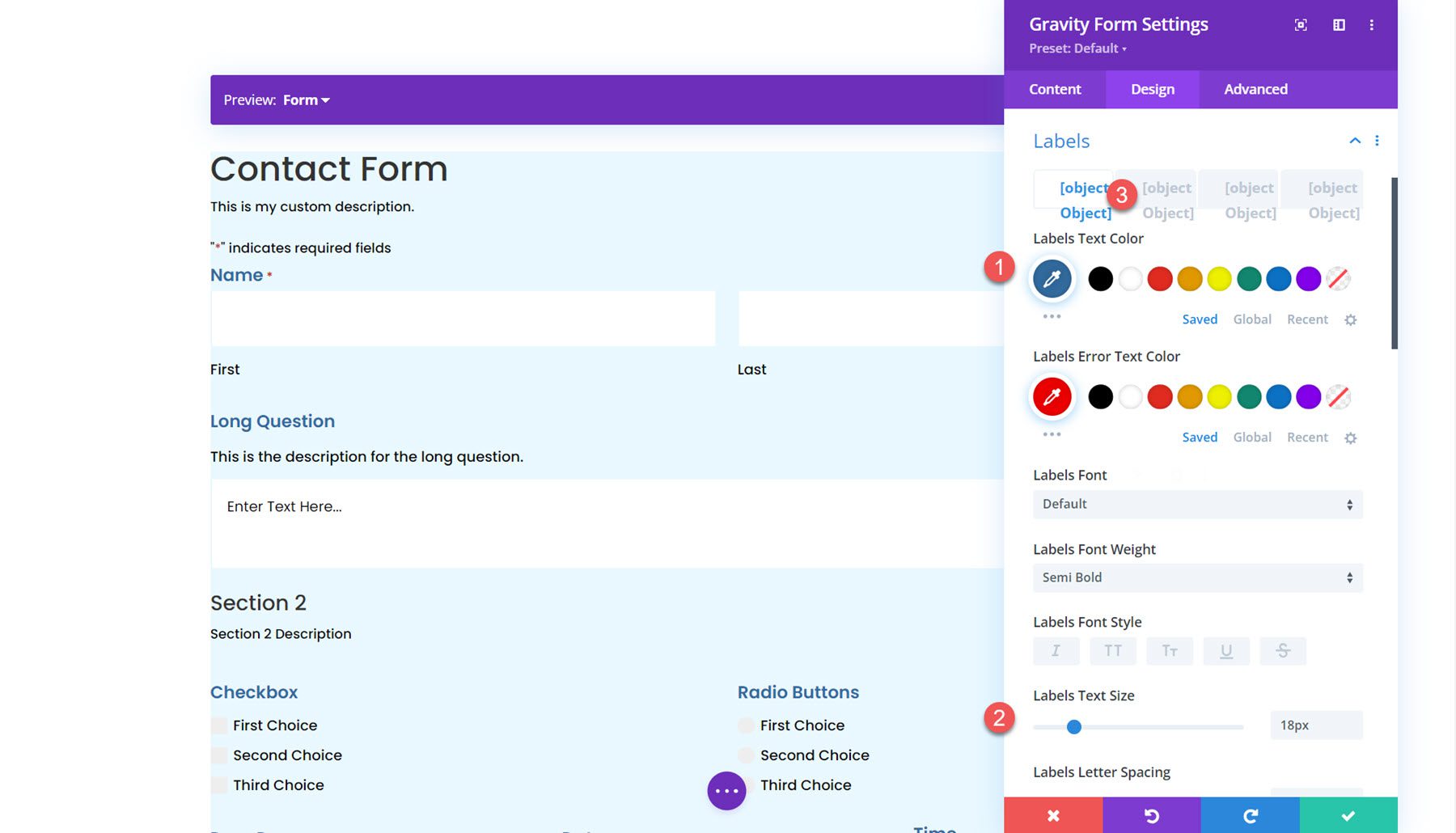Select the Second Choice radio button
Screen dimensions: 1456x833
pyautogui.click(x=744, y=755)
